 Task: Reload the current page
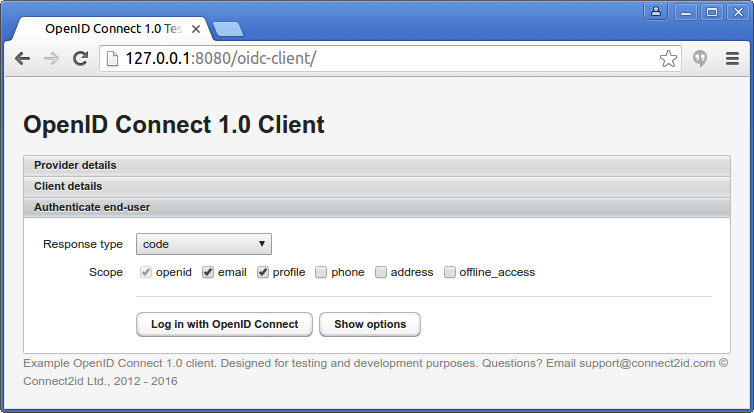tap(81, 59)
